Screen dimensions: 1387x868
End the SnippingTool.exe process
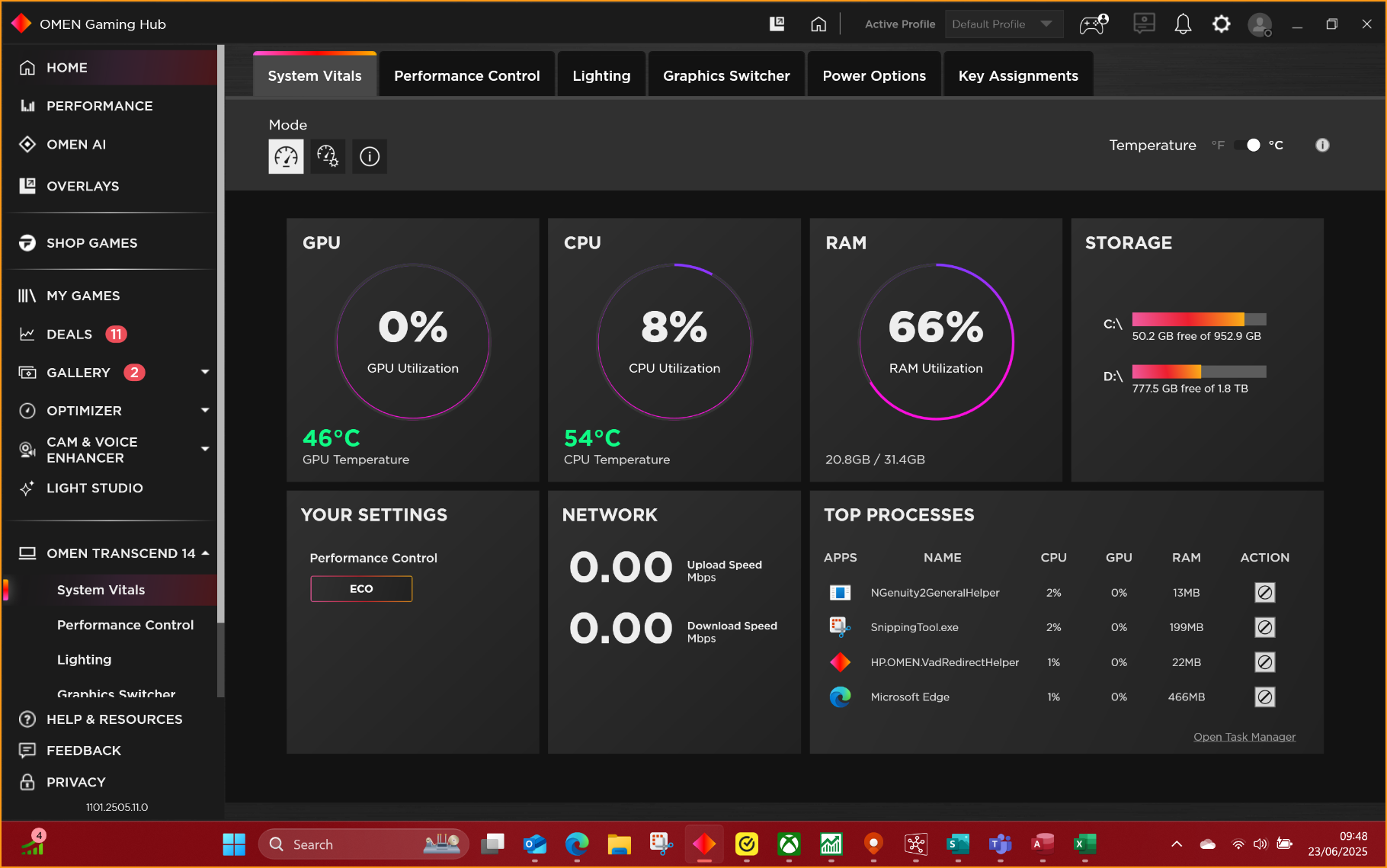coord(1264,627)
